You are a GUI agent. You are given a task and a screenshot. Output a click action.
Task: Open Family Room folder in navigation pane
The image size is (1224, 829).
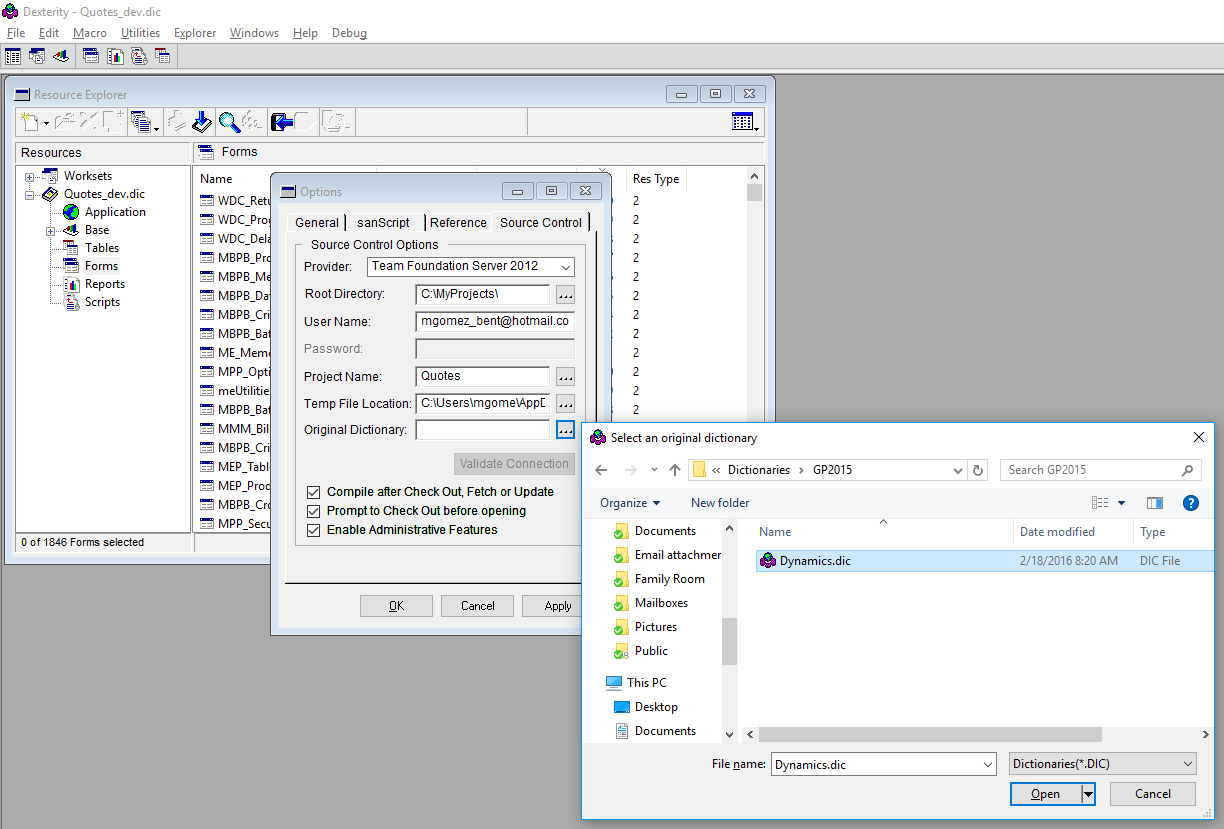669,579
